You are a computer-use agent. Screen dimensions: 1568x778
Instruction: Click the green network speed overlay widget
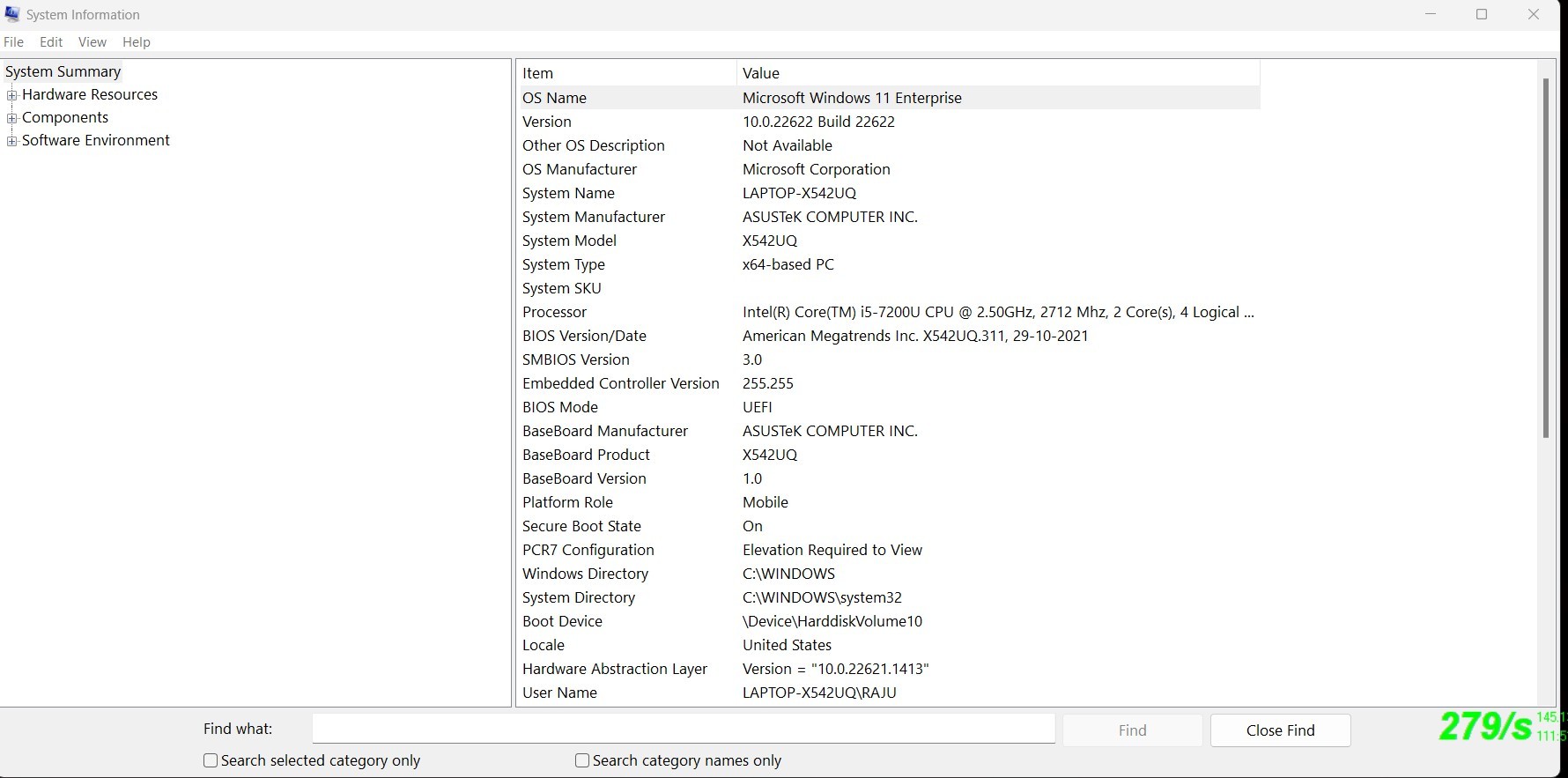click(x=1502, y=726)
